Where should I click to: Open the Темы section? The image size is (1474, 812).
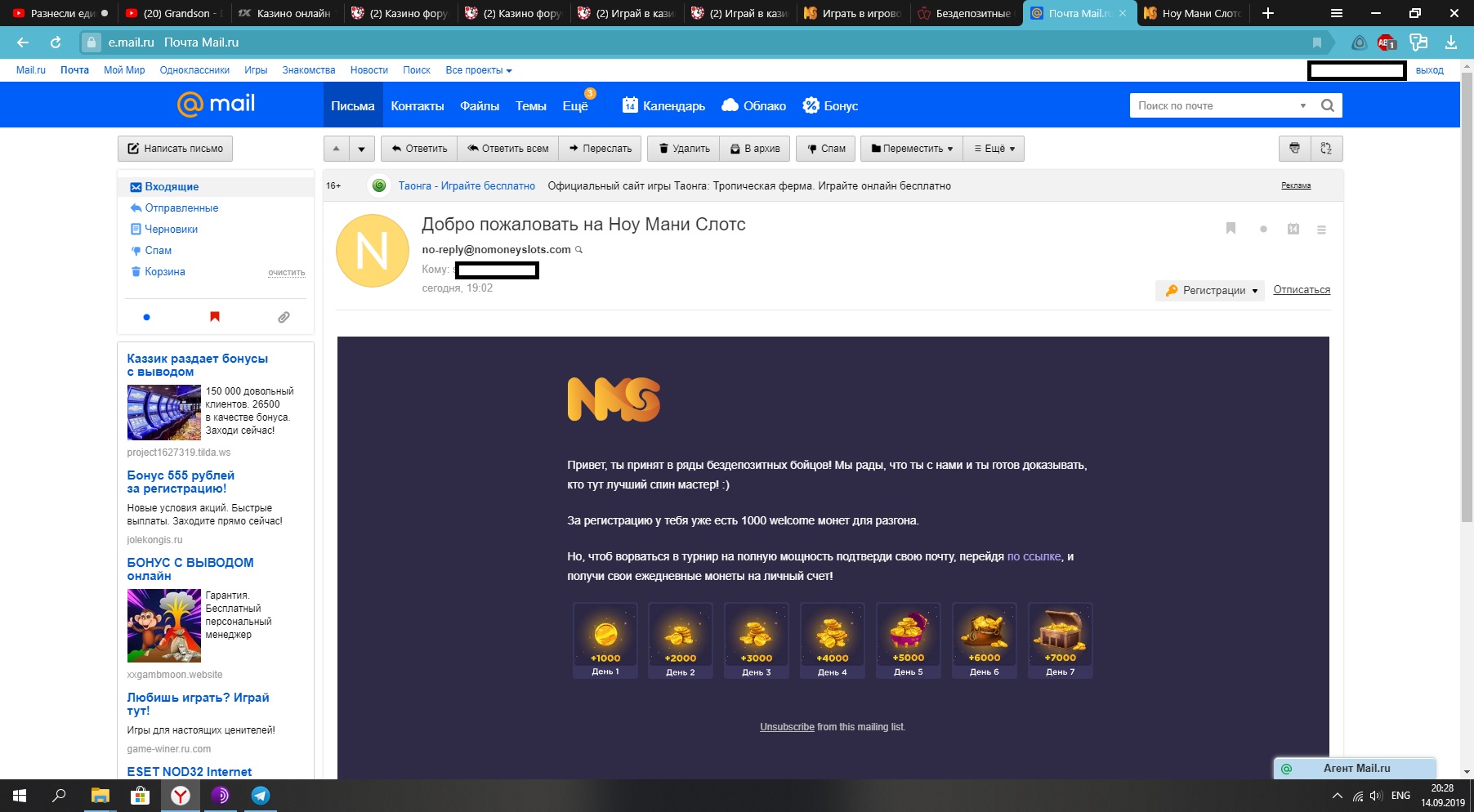tap(531, 105)
